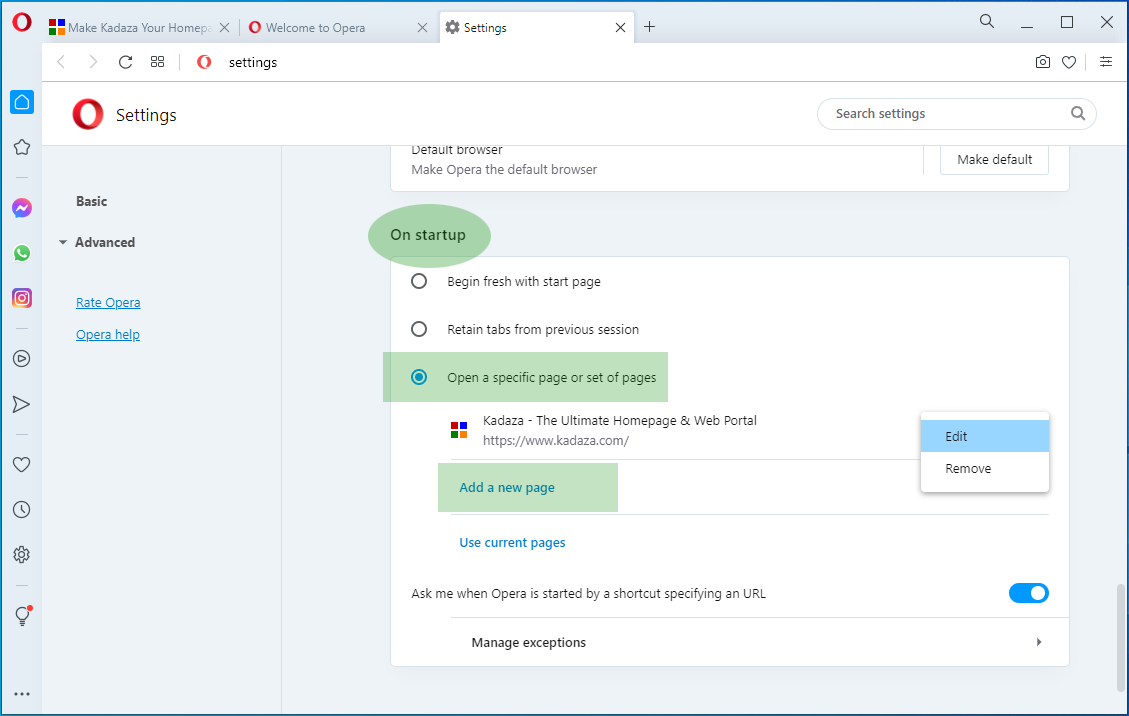Close the Kadaza homepage tab
Screen dimensions: 1129x716
tap(224, 27)
